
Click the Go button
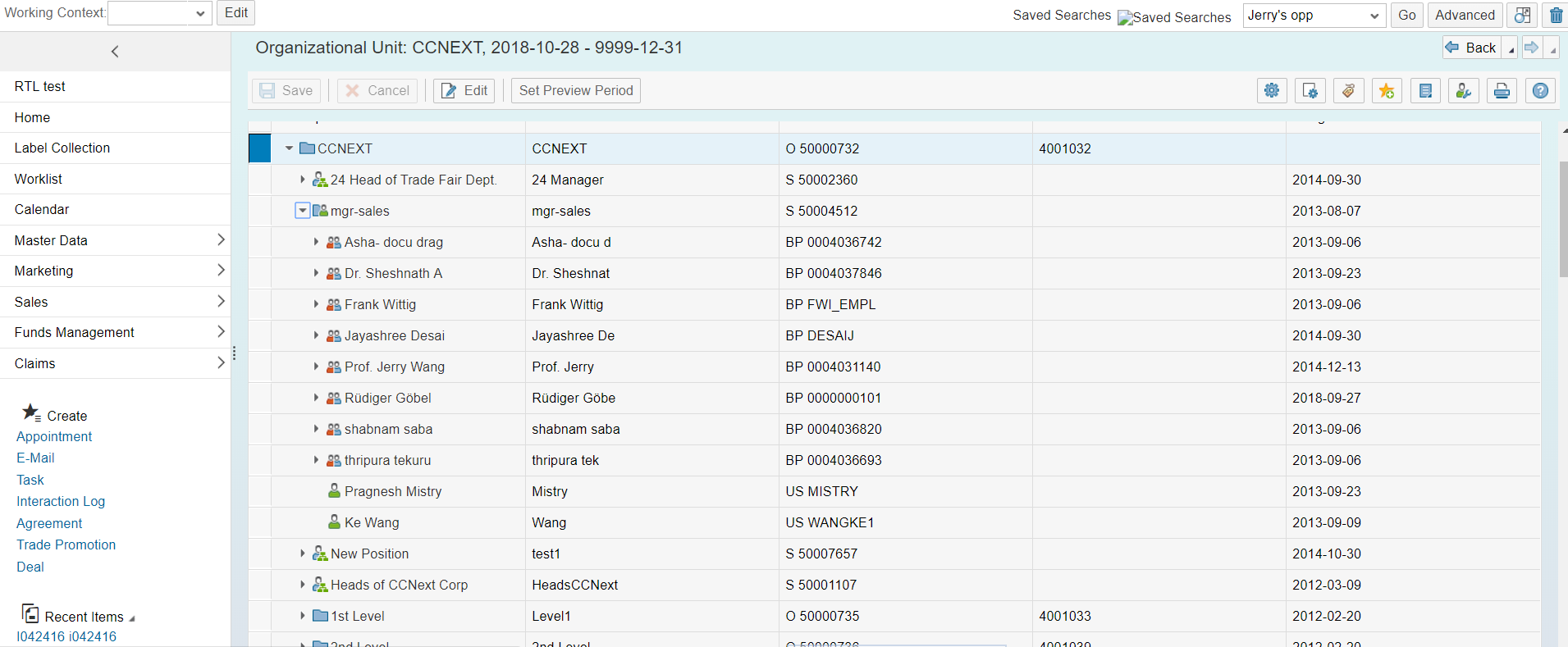[1406, 15]
